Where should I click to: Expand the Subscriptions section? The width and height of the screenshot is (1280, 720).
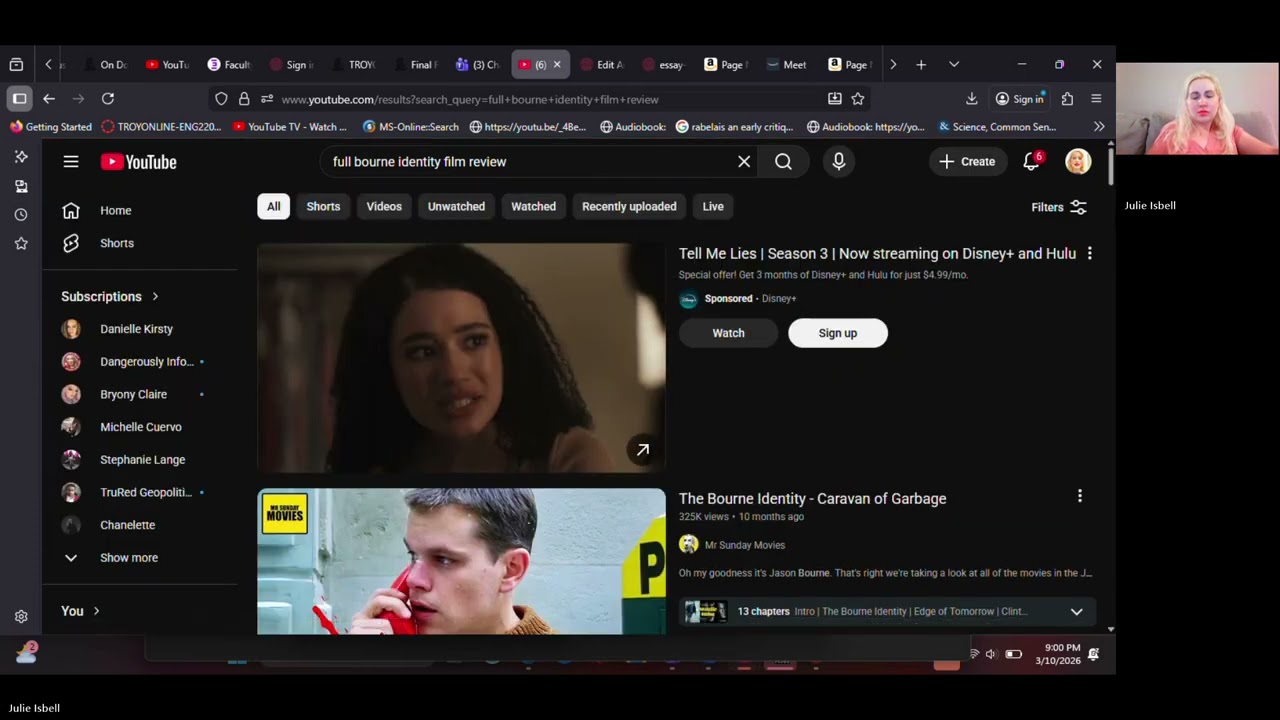pyautogui.click(x=110, y=297)
